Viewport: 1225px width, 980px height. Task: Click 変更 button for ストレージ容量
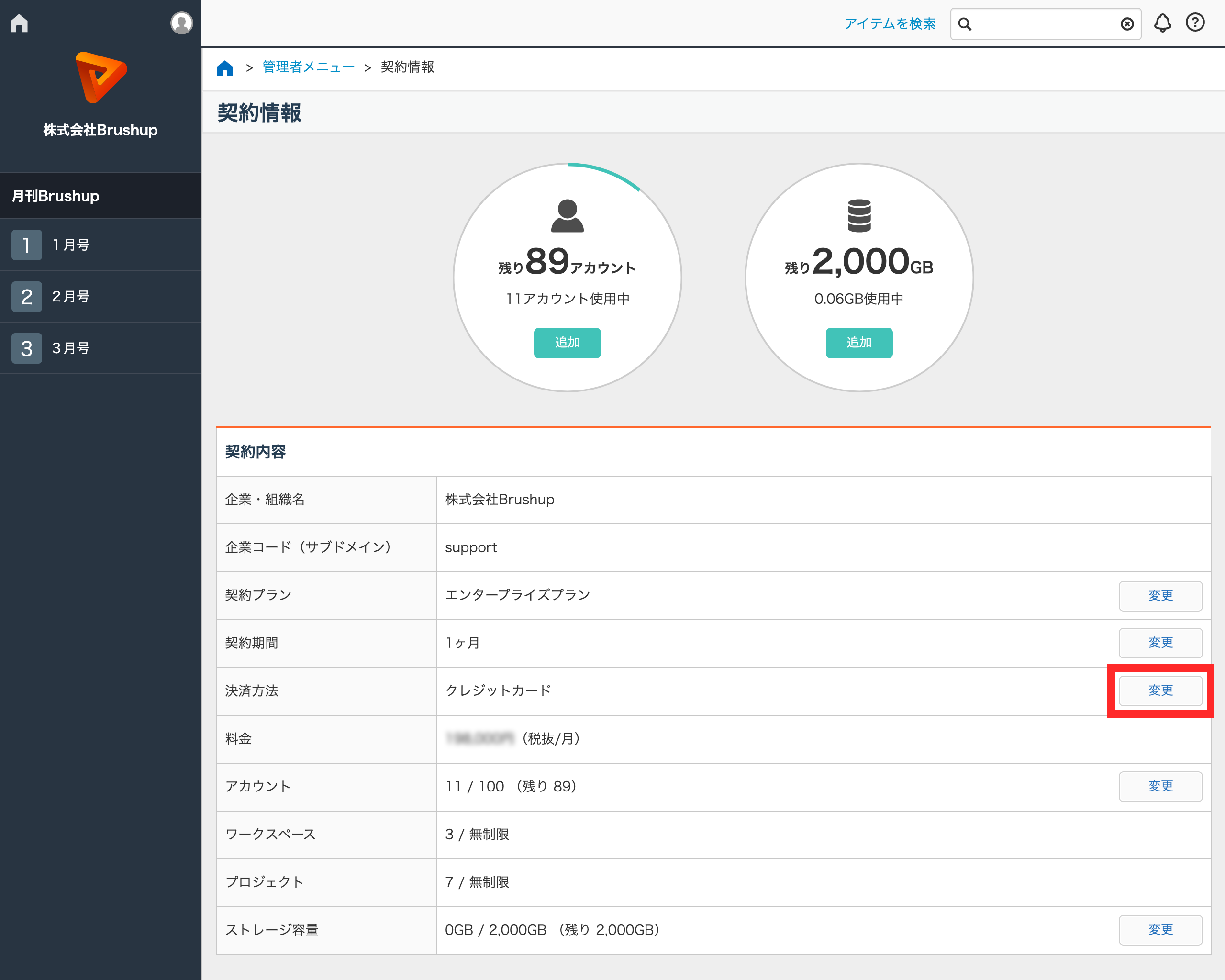(1160, 930)
